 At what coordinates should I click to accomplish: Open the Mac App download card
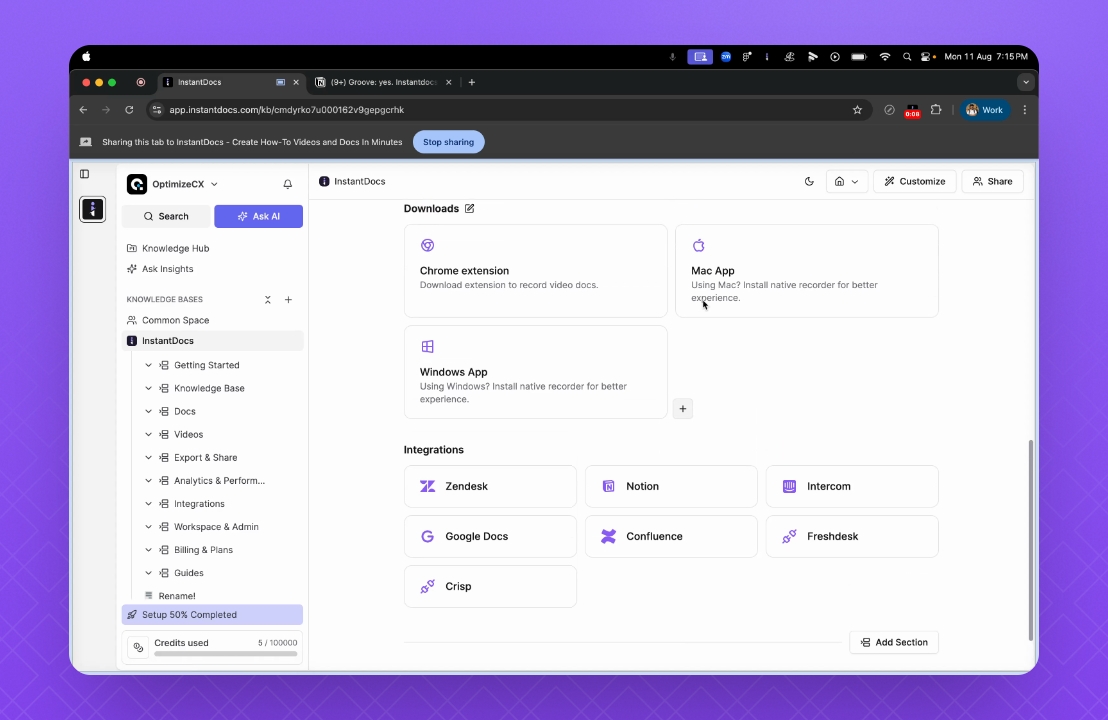click(807, 271)
